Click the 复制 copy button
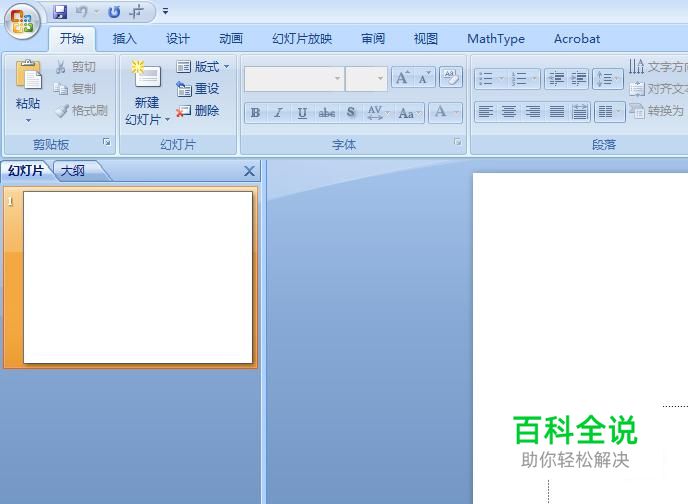Viewport: 688px width, 504px height. click(75, 89)
